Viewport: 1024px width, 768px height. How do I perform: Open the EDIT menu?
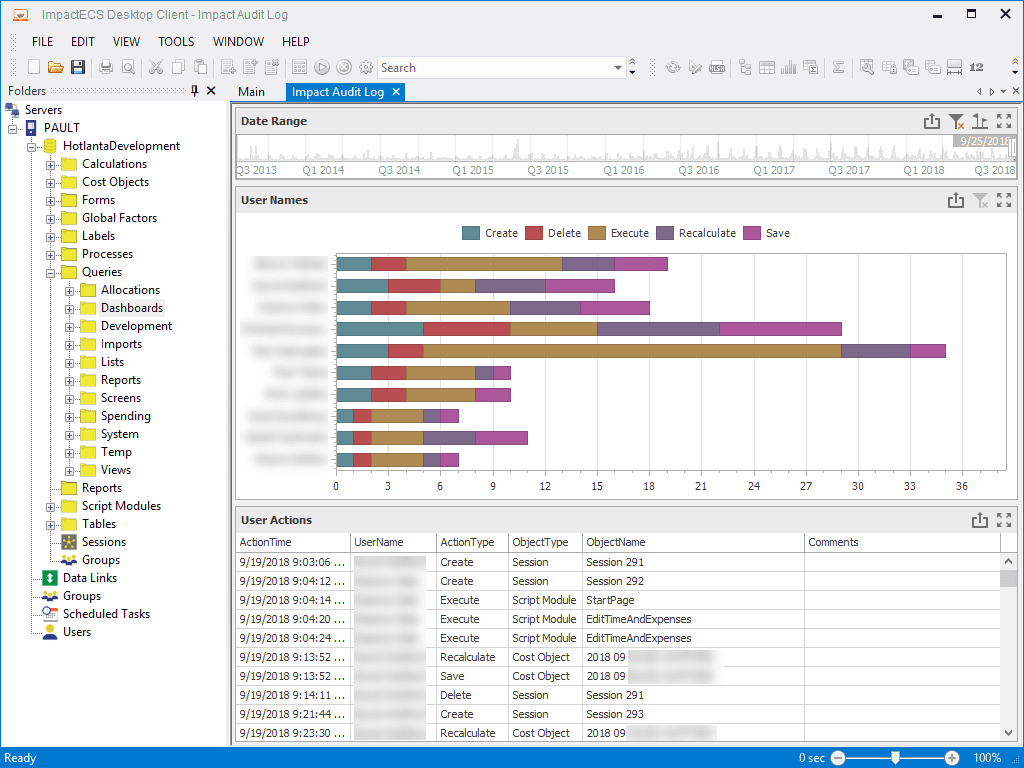[x=83, y=41]
